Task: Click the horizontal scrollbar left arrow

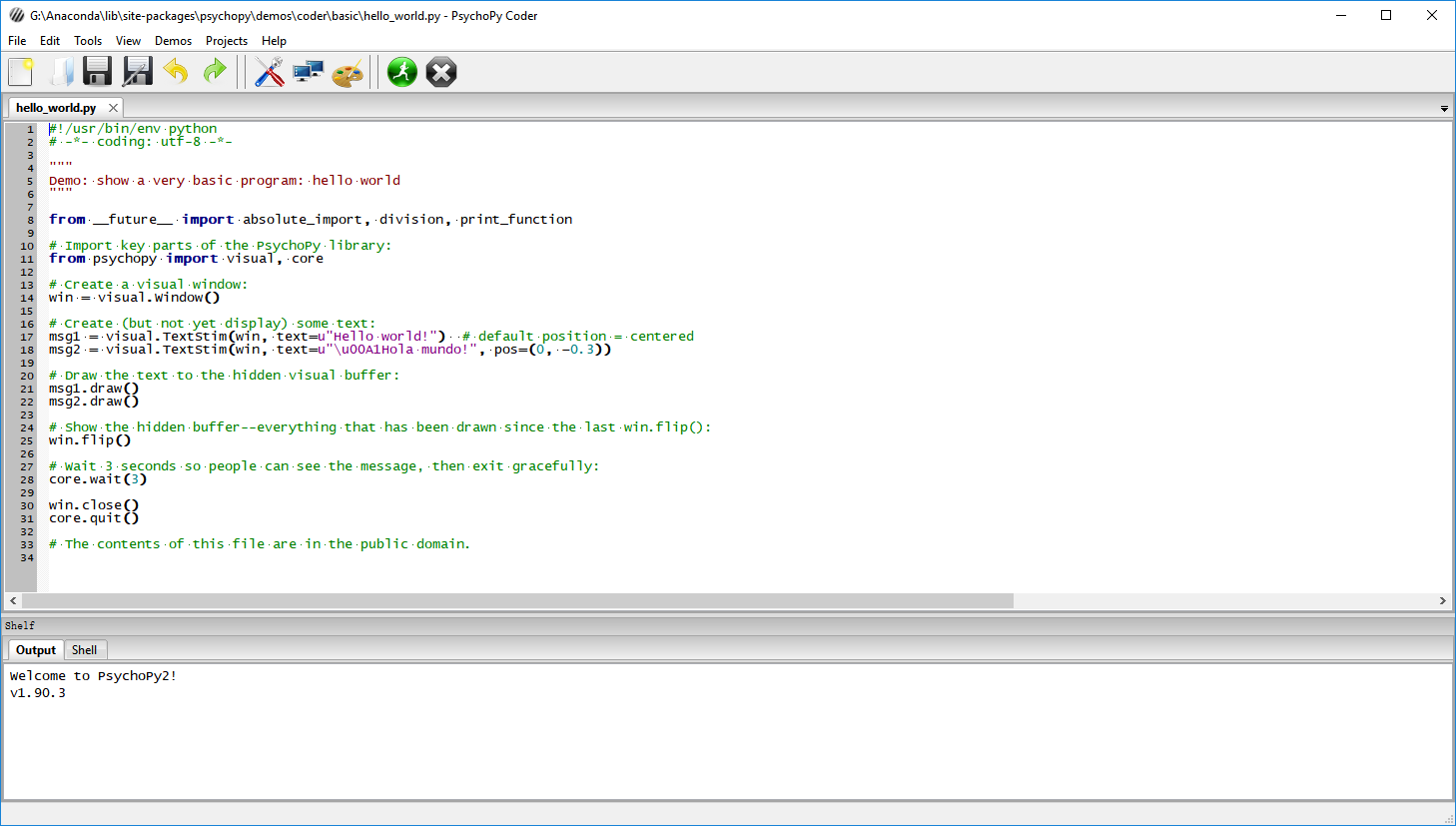Action: tap(13, 601)
